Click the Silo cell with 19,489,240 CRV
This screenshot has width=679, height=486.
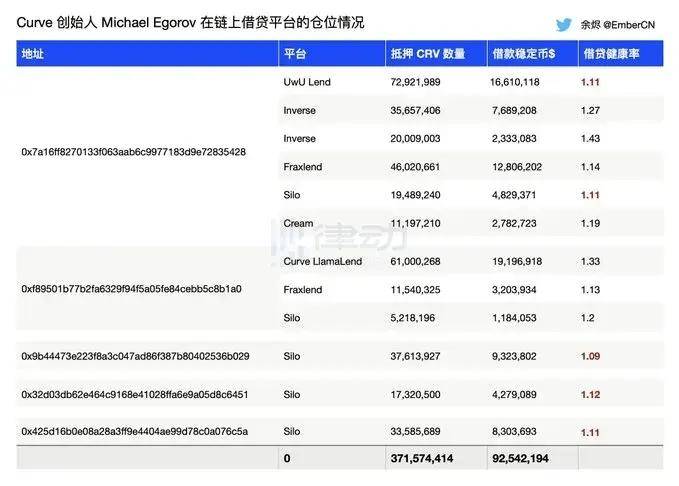coord(292,195)
